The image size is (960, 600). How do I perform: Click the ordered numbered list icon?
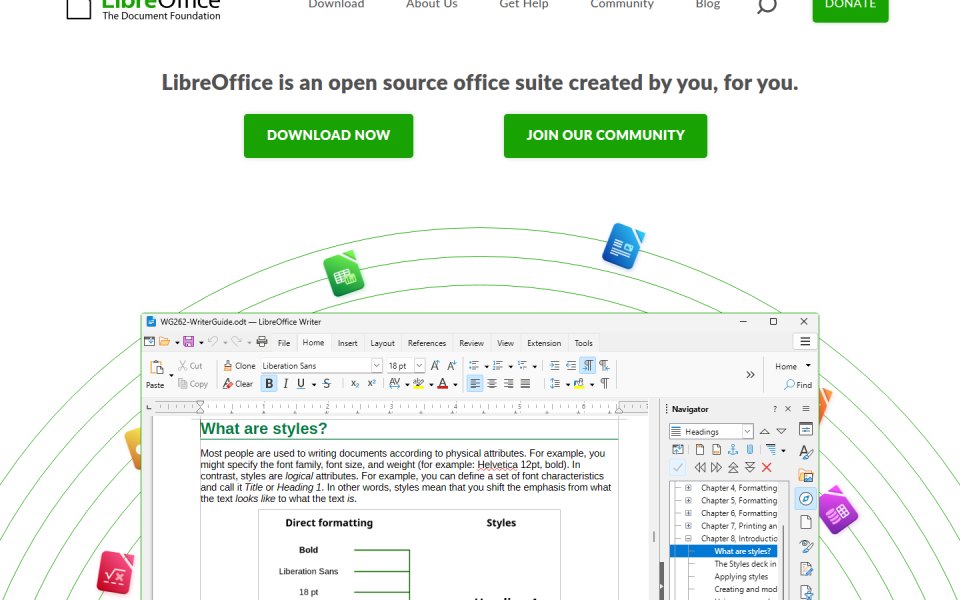(498, 366)
